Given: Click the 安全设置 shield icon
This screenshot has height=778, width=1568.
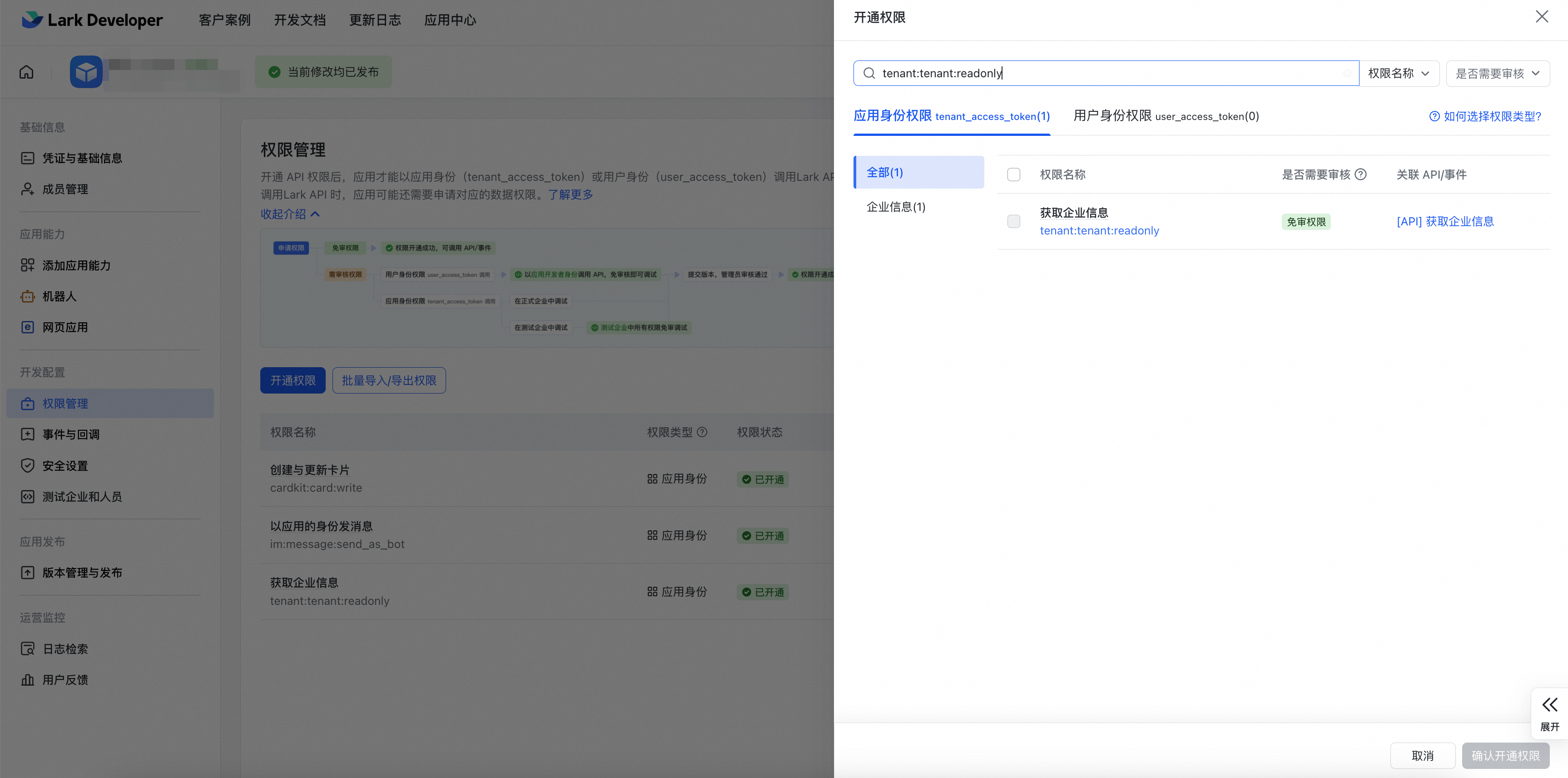Looking at the screenshot, I should [x=27, y=466].
